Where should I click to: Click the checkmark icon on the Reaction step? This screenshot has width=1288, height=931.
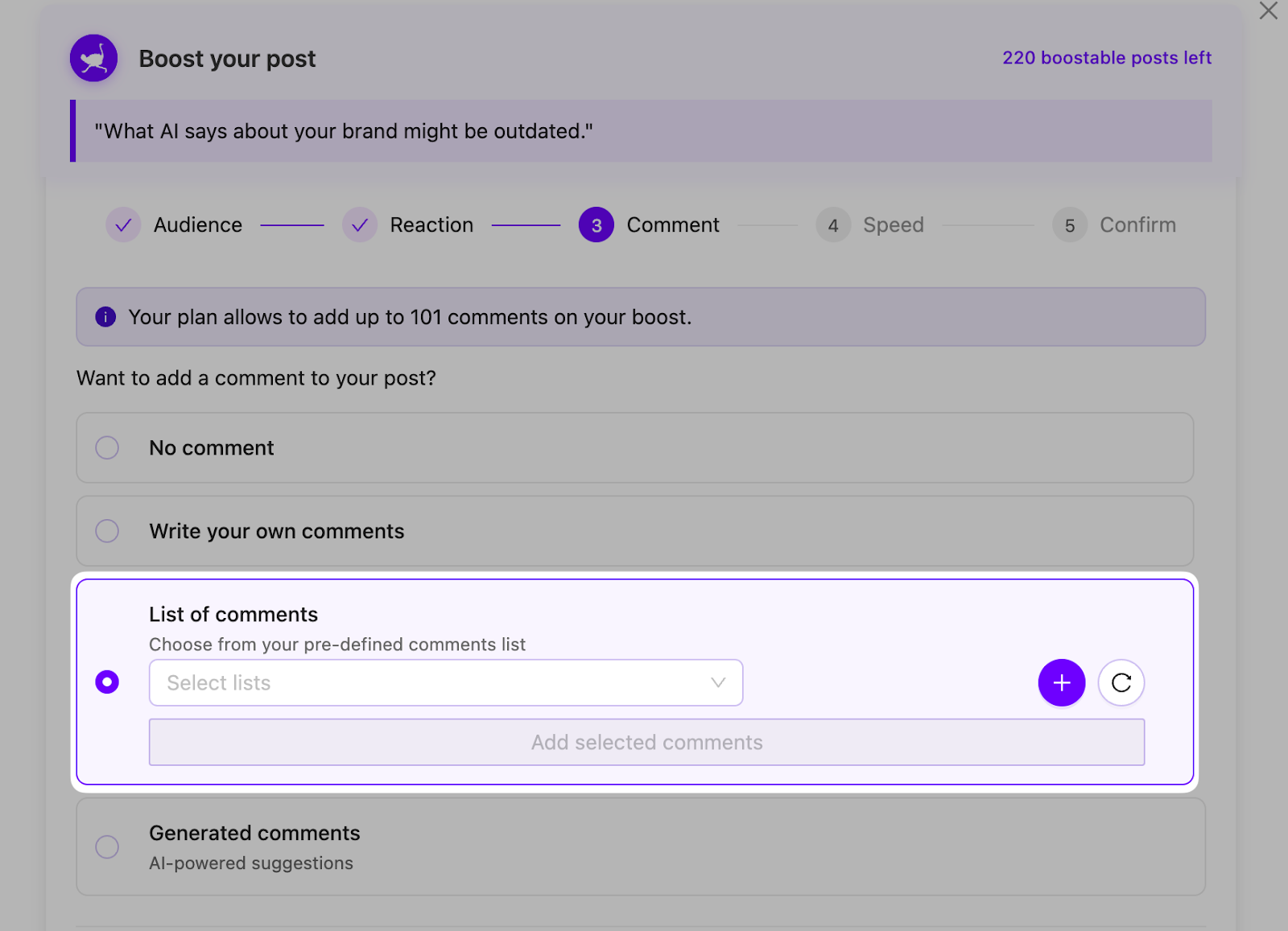click(x=359, y=225)
